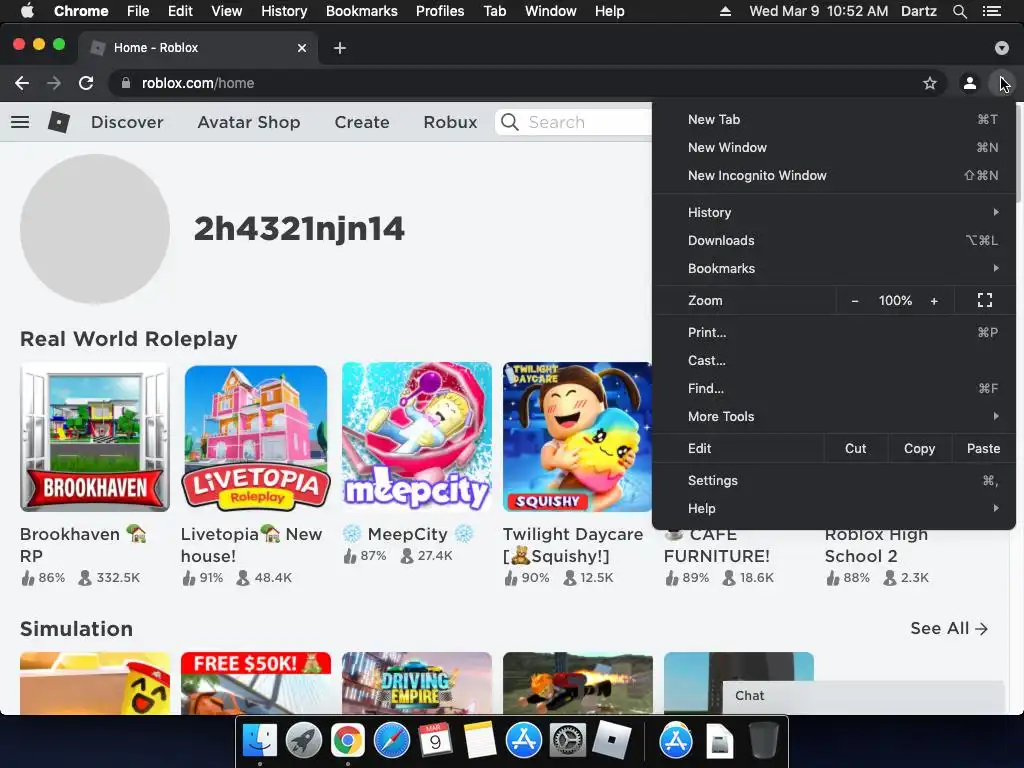
Task: Click the eject icon in menu bar
Action: [x=725, y=11]
